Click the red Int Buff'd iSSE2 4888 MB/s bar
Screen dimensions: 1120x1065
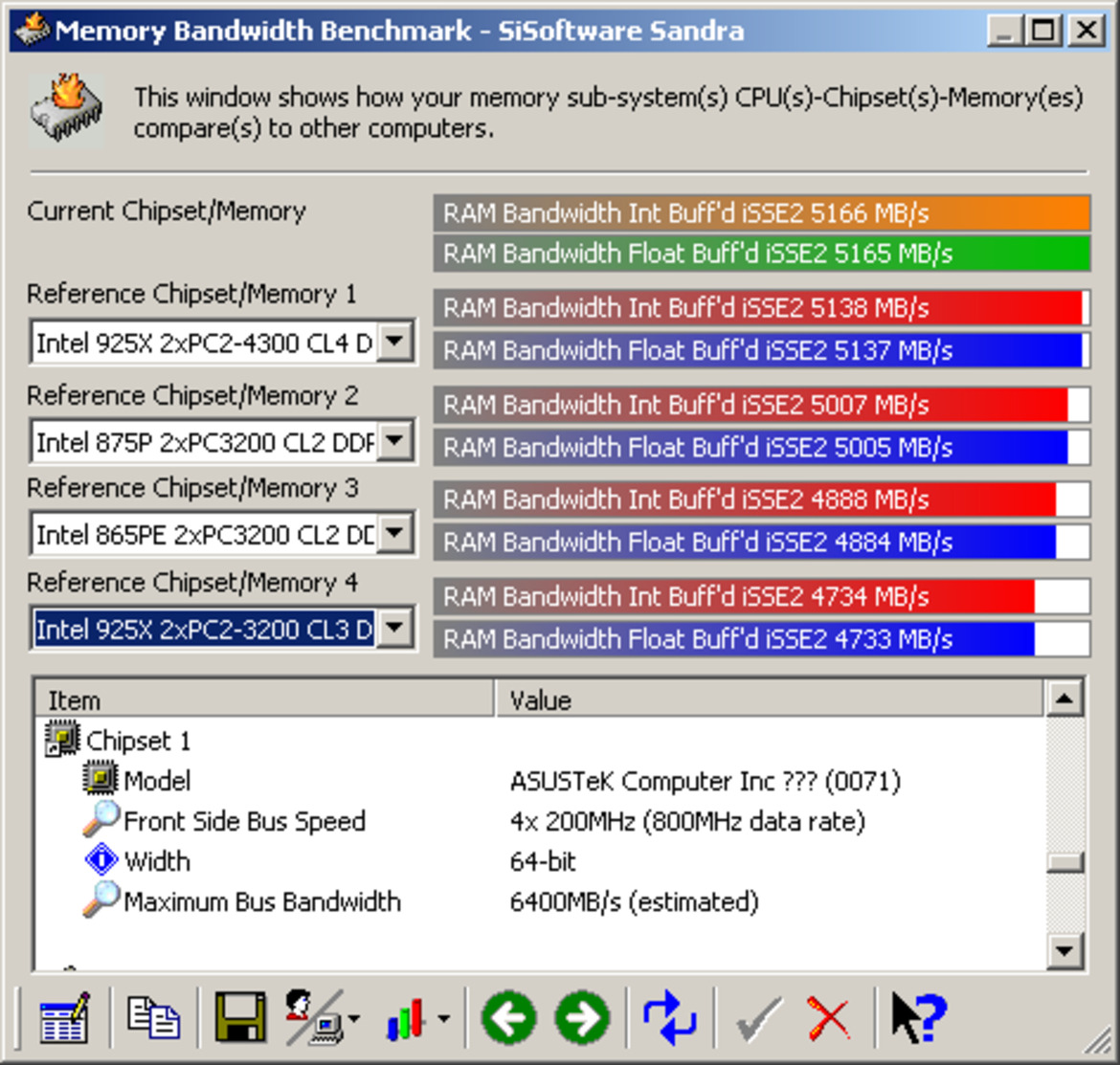(x=761, y=499)
